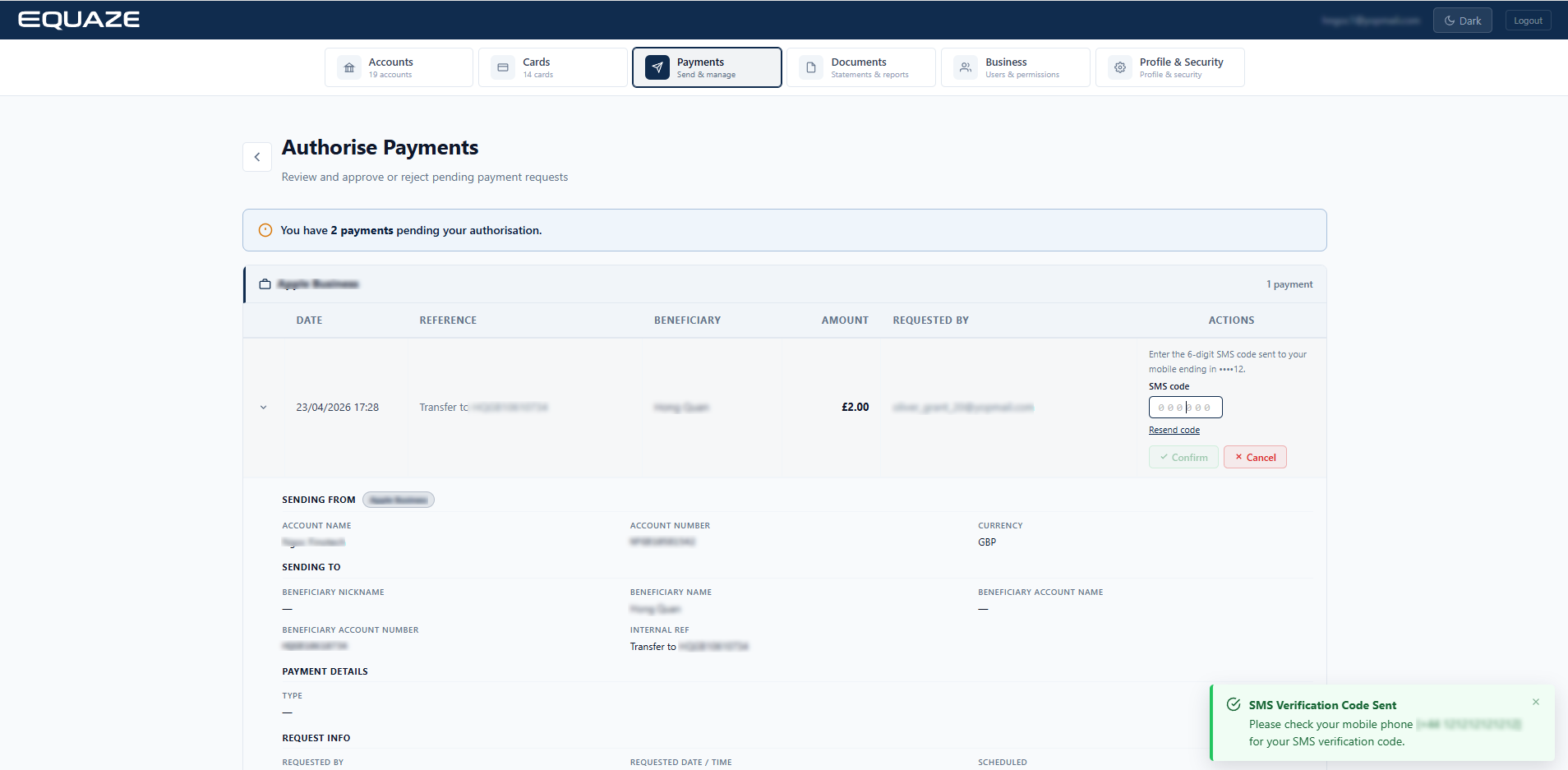Dismiss the SMS Verification Code Sent toast
1568x770 pixels.
click(1536, 702)
